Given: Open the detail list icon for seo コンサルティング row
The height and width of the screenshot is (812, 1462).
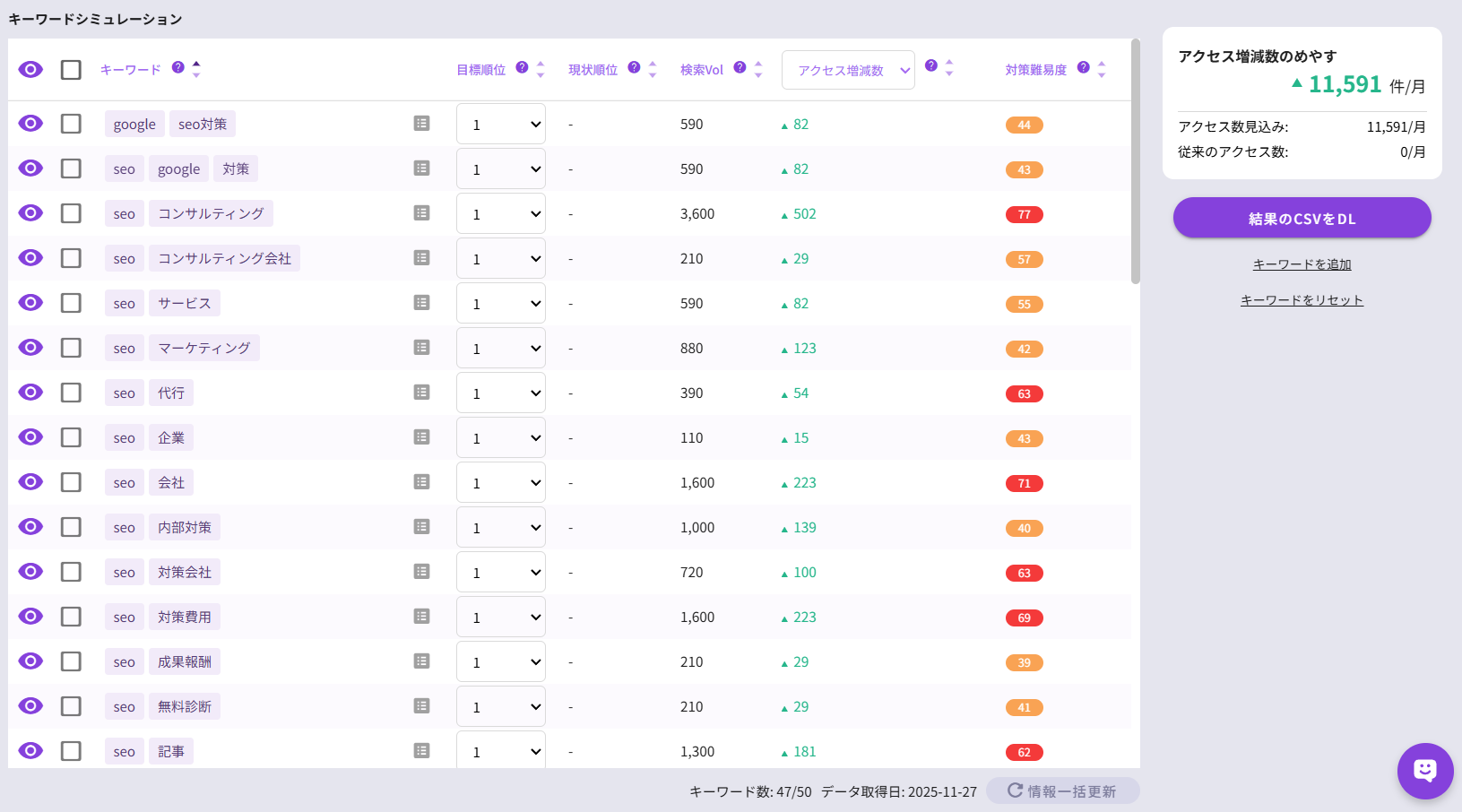Looking at the screenshot, I should point(421,212).
